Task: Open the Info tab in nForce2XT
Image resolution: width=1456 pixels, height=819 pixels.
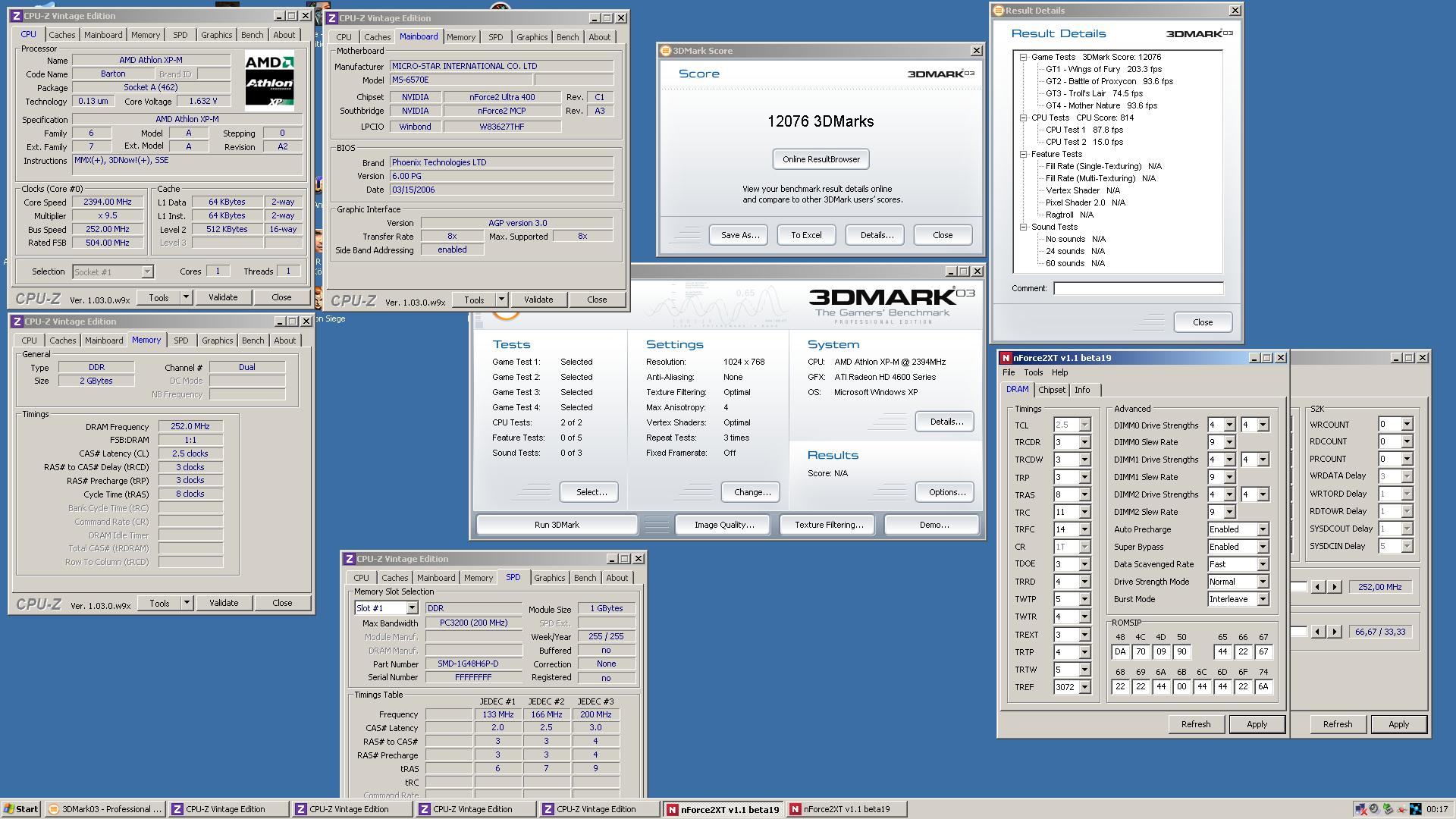Action: pos(1082,390)
